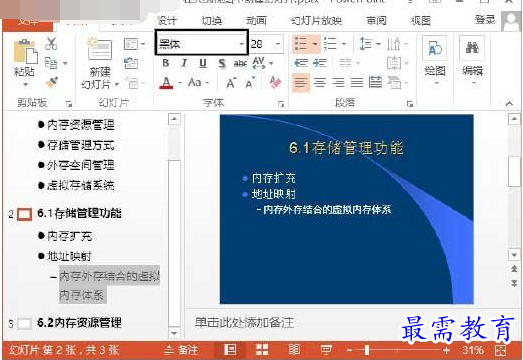Viewport: 523px width, 360px height.
Task: Open the columns button
Action: tap(349, 63)
